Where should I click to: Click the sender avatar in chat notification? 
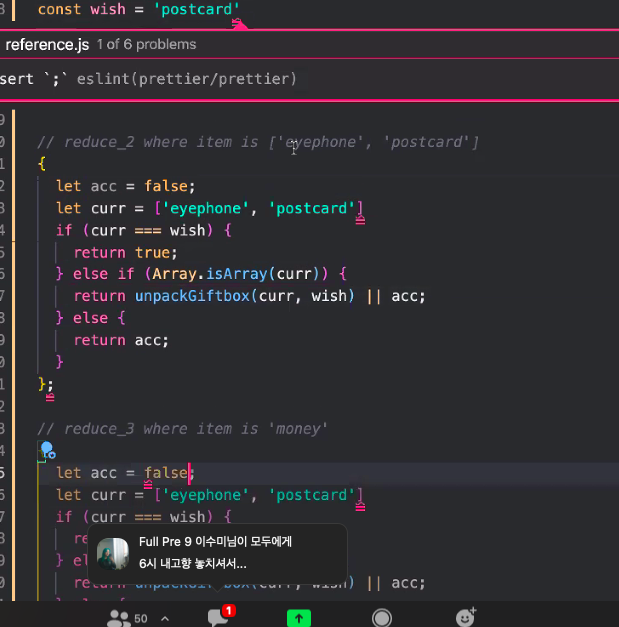pos(113,553)
